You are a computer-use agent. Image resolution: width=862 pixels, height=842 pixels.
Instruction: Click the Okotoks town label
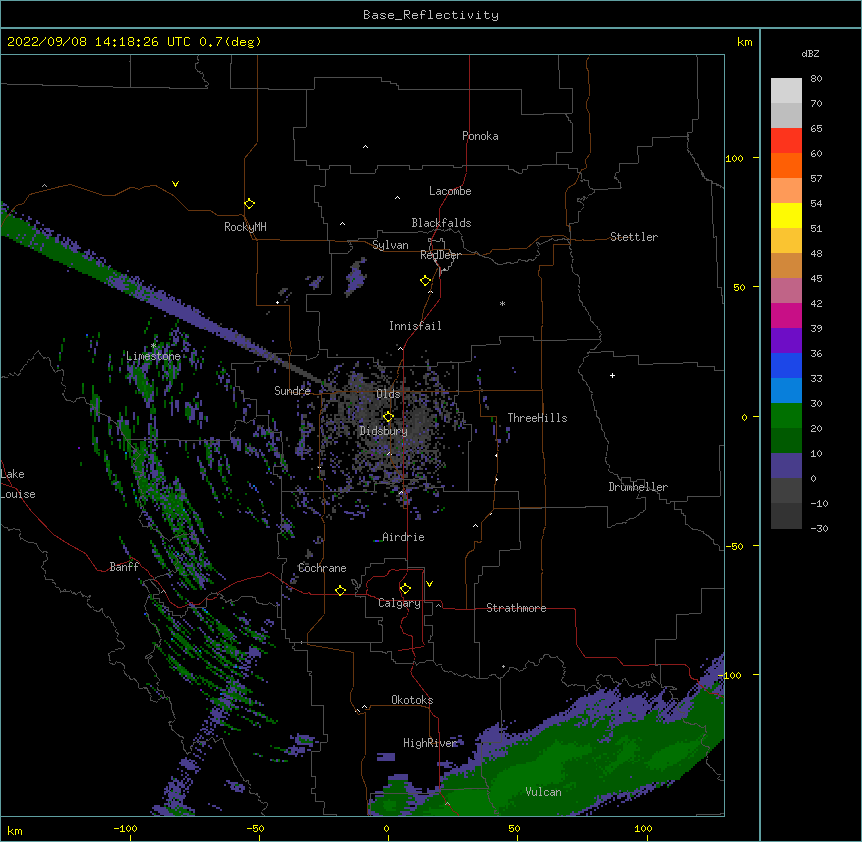(x=412, y=700)
